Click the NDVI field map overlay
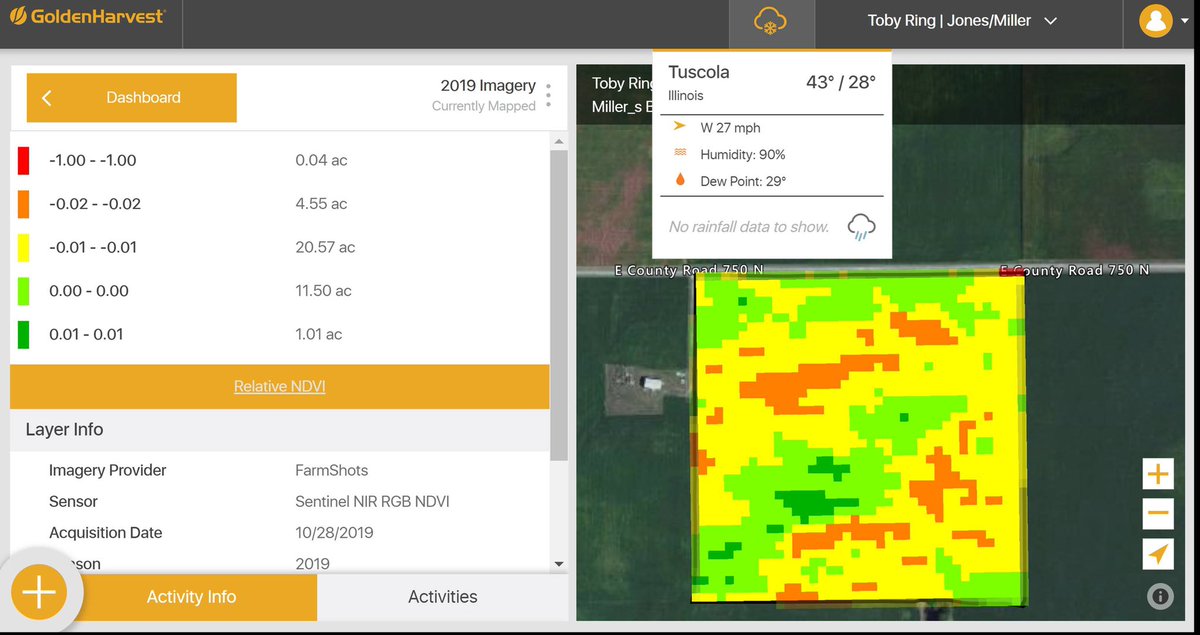Image resolution: width=1200 pixels, height=635 pixels. pos(860,438)
